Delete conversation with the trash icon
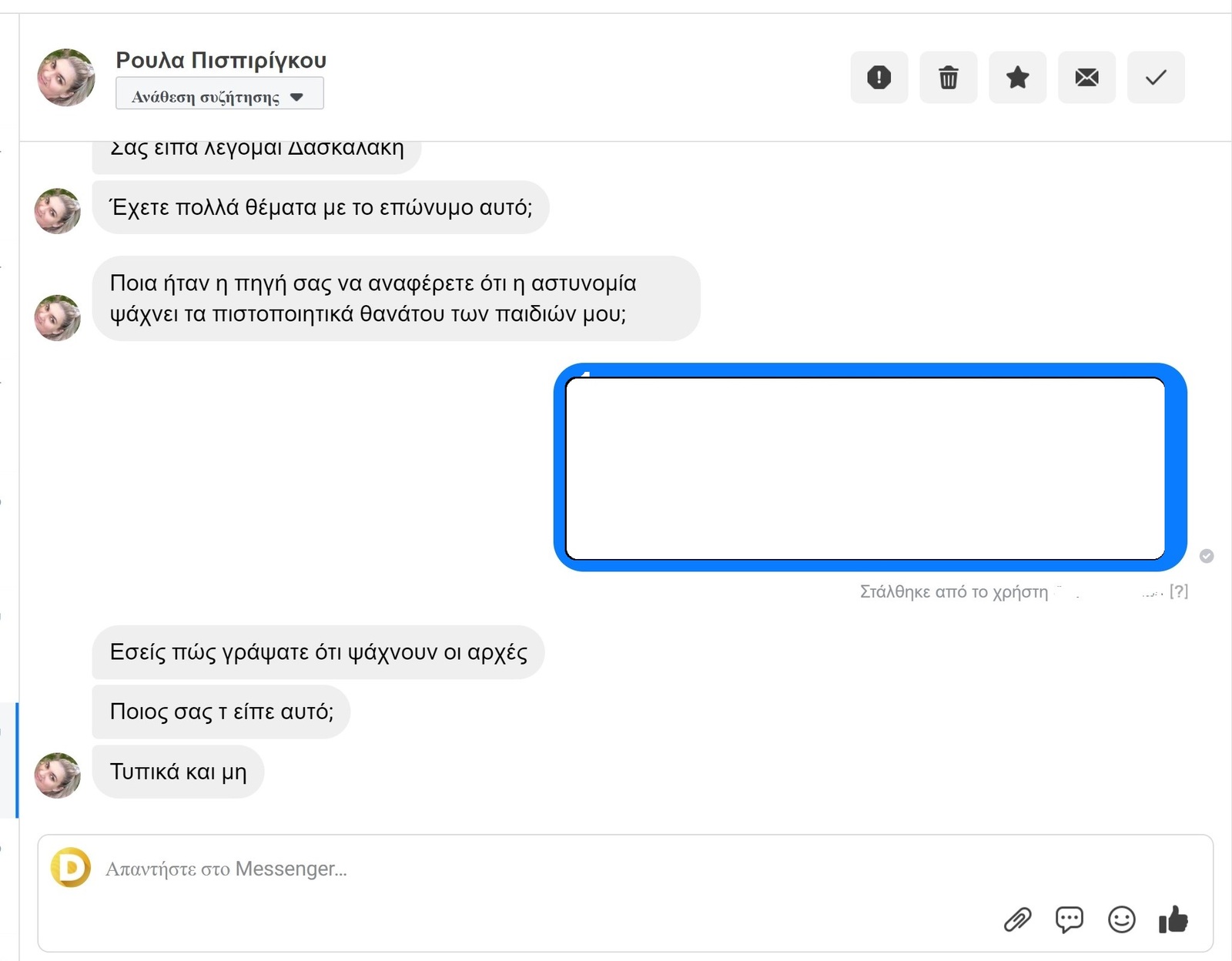The width and height of the screenshot is (1232, 961). pyautogui.click(x=948, y=77)
